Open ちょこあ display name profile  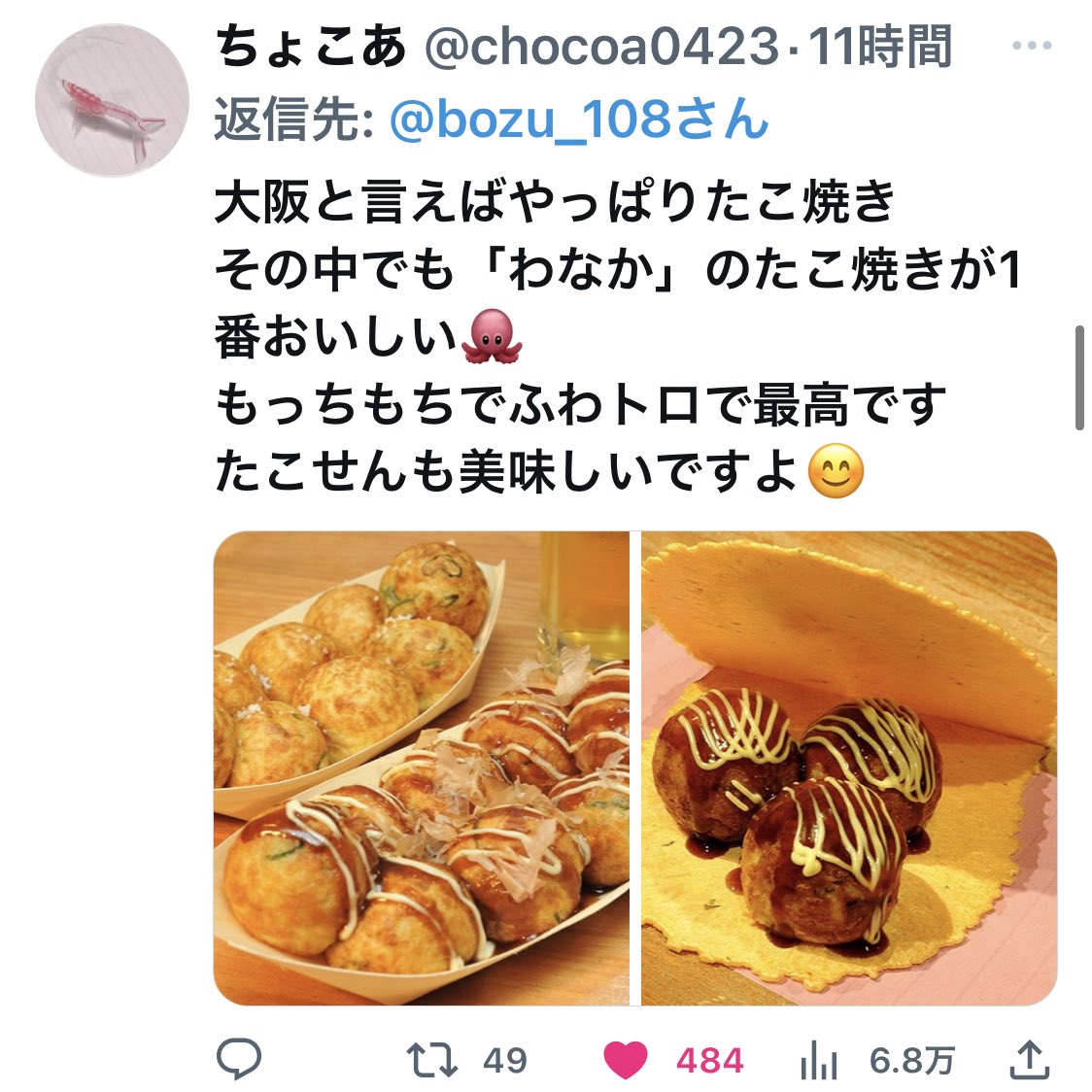click(x=311, y=46)
